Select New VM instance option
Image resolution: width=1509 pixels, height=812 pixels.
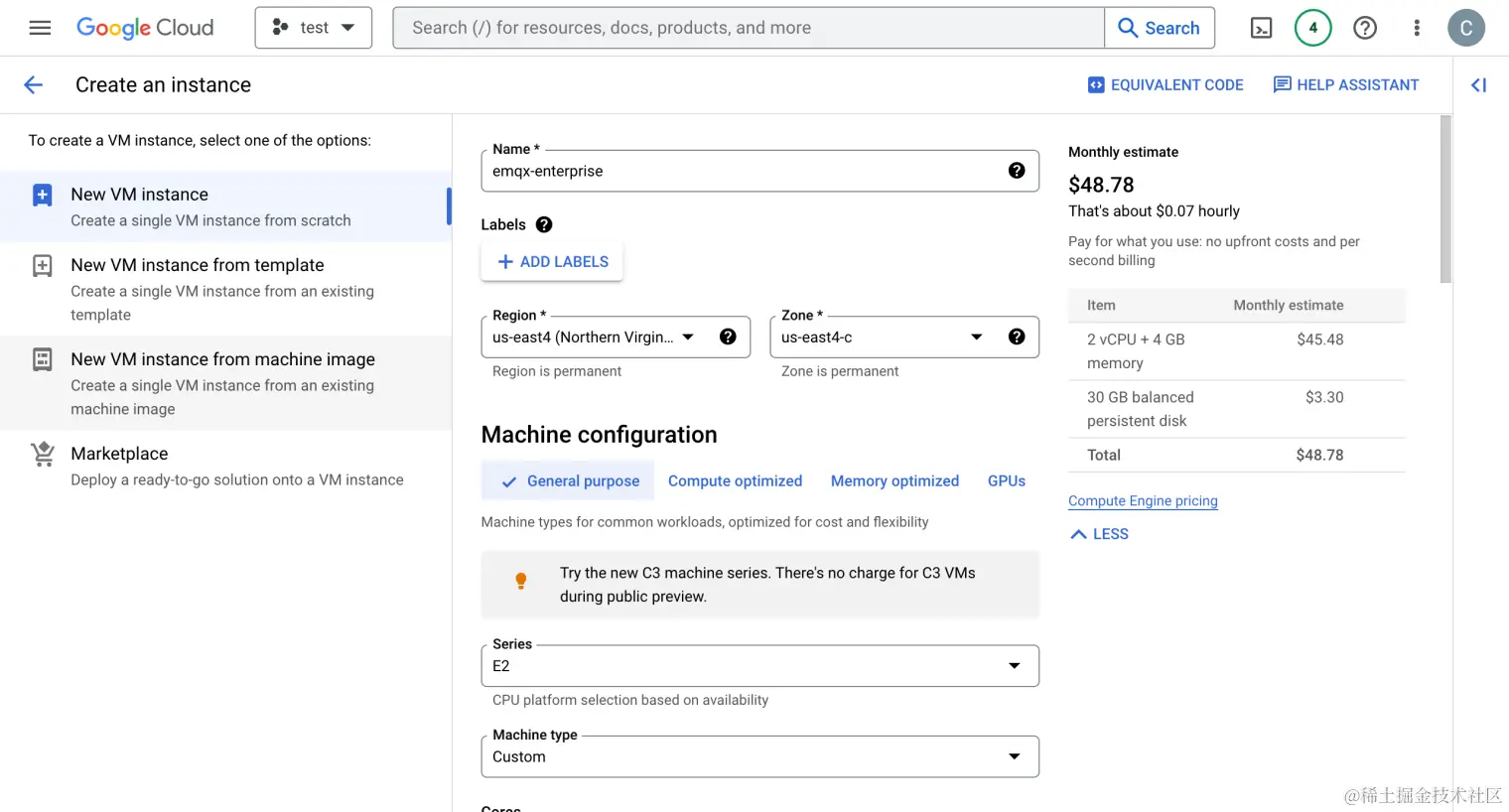pyautogui.click(x=225, y=206)
